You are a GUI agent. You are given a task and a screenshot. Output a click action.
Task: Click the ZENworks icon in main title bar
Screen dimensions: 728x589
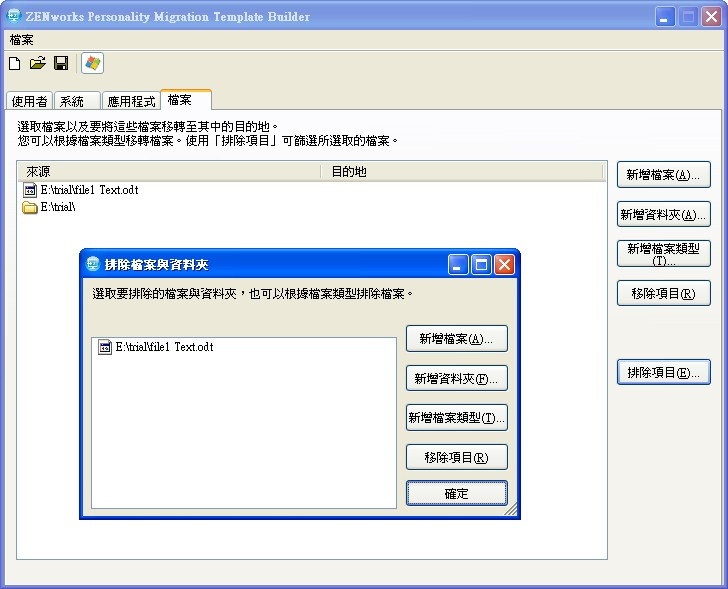point(14,16)
